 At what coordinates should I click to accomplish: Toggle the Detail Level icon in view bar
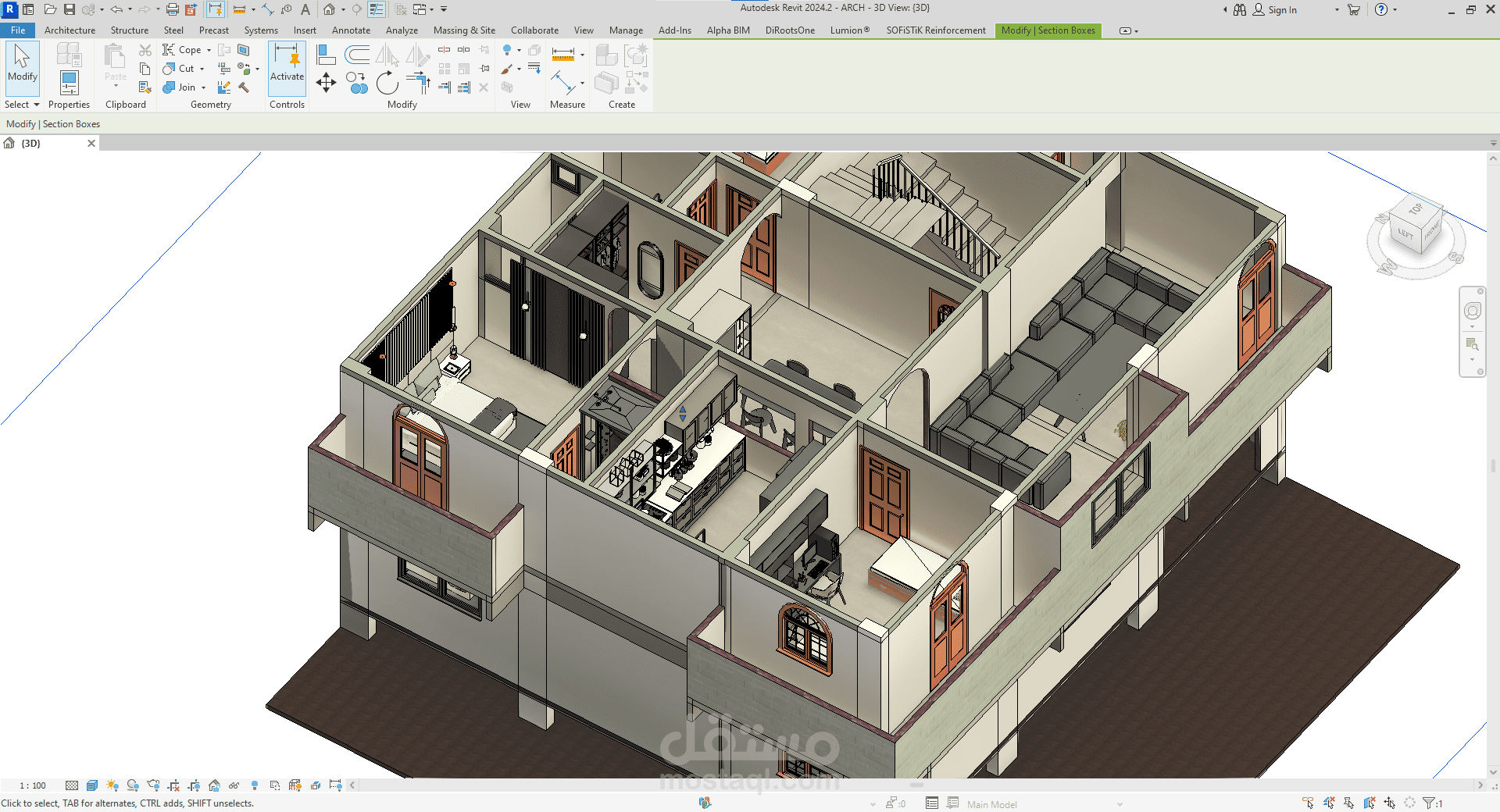[x=72, y=785]
